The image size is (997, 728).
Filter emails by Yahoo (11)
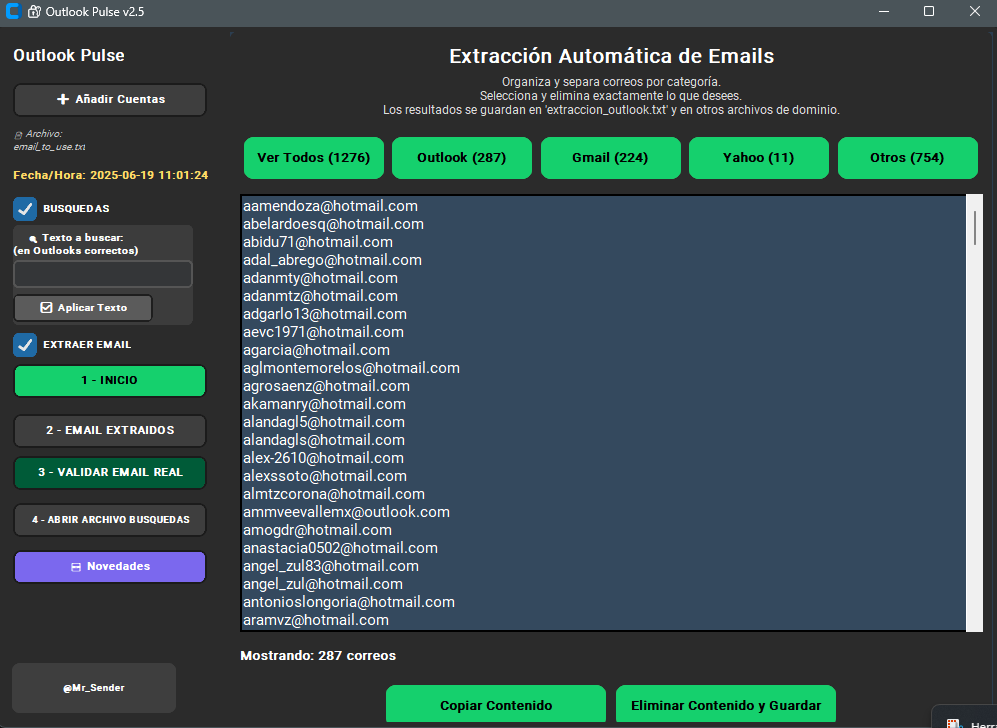coord(758,158)
